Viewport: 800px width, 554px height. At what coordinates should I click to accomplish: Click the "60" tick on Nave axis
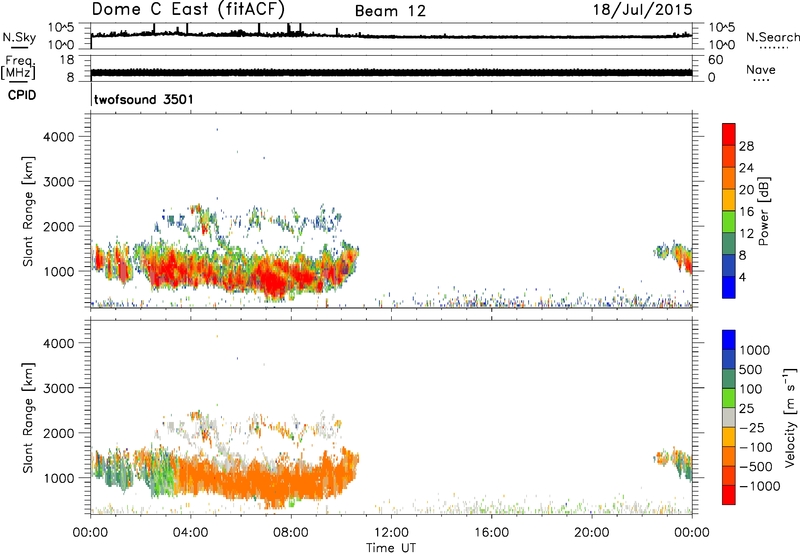(715, 60)
